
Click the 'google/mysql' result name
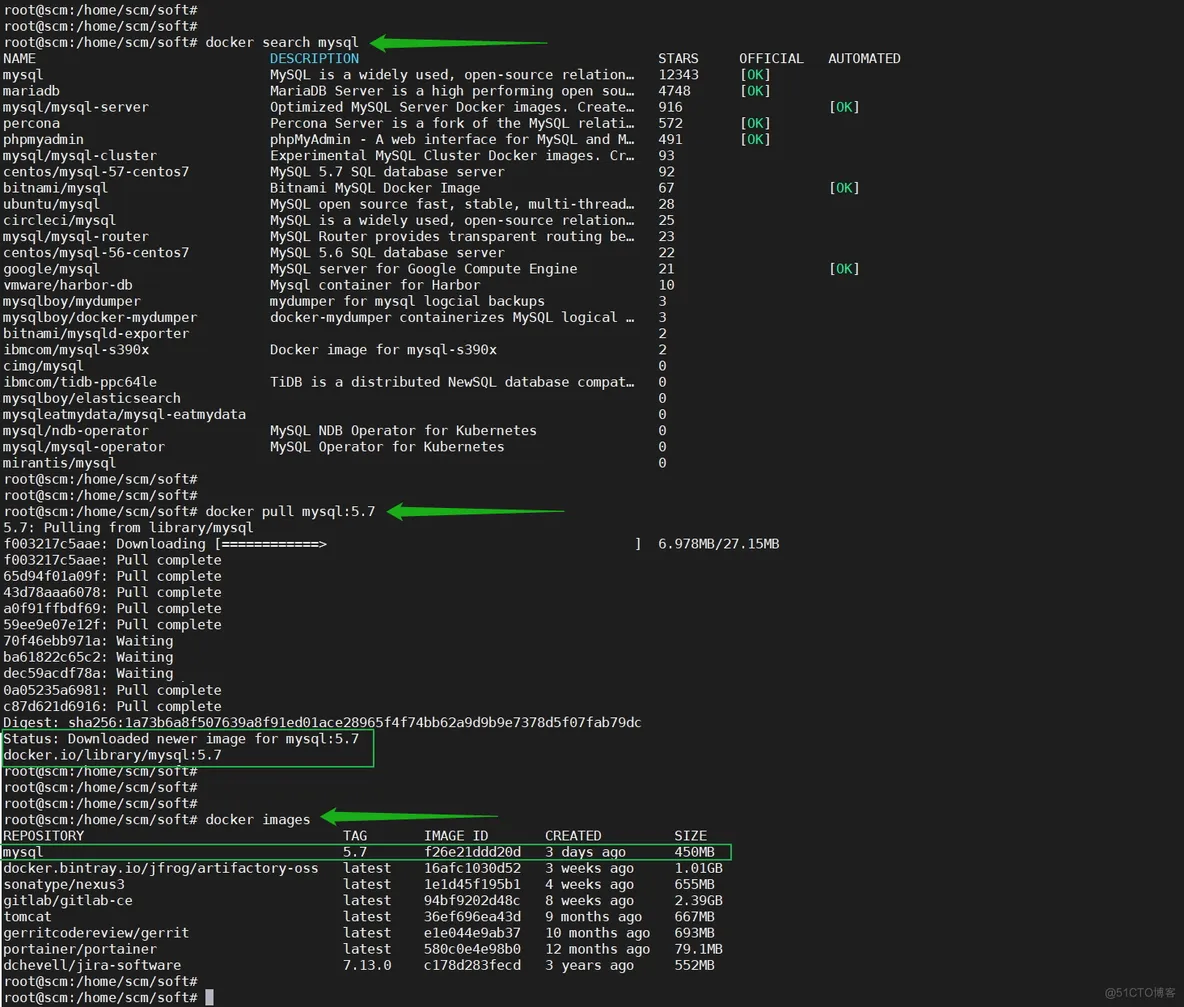(x=51, y=269)
